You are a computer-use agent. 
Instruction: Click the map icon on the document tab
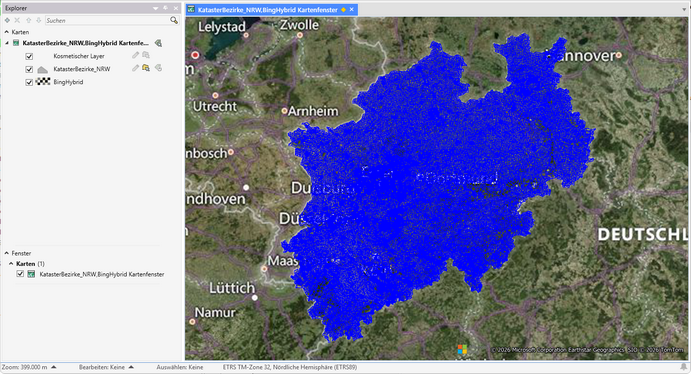(191, 9)
